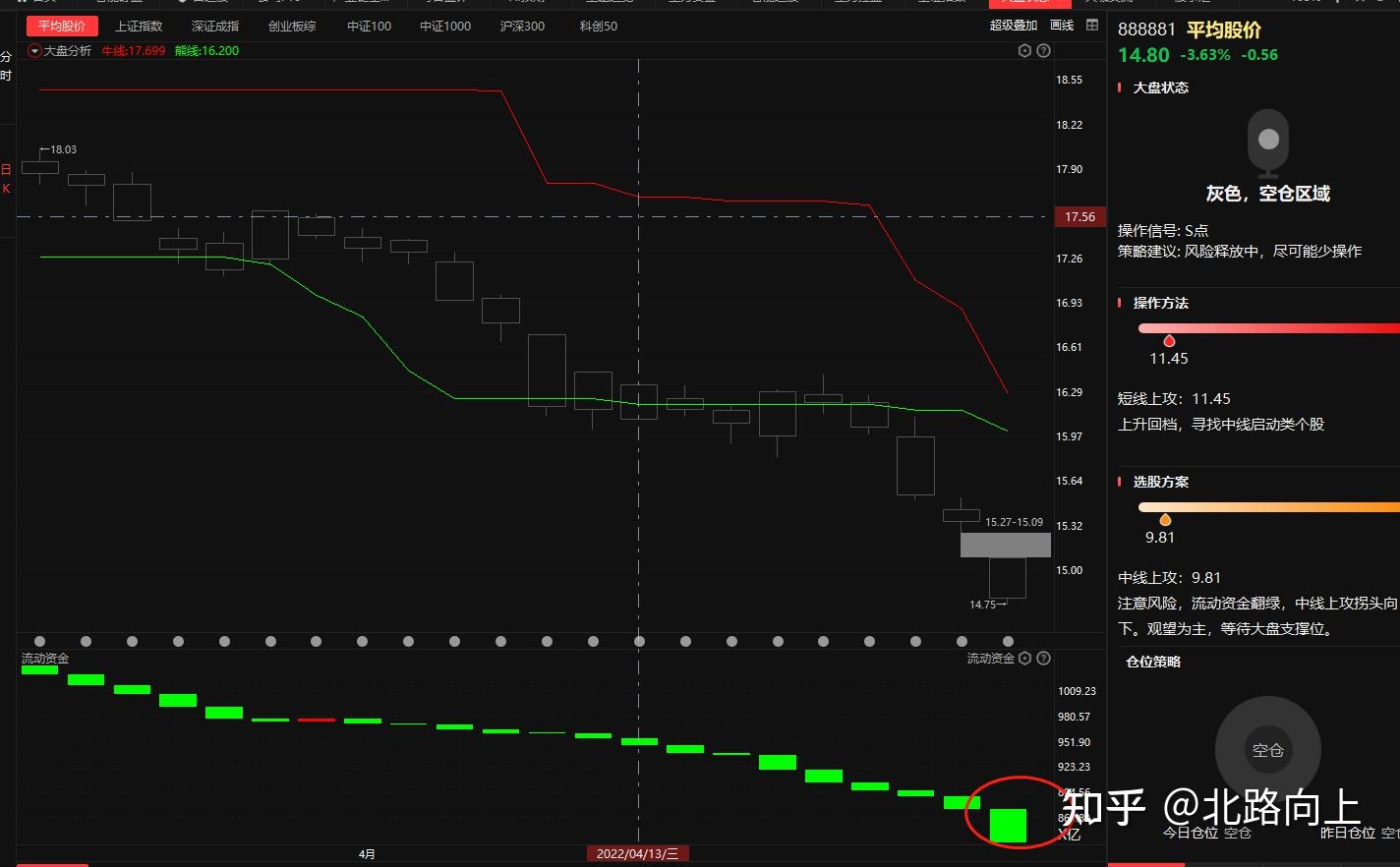The image size is (1400, 867).
Task: Open help icon for 大盘分析 chart
Action: click(1044, 50)
